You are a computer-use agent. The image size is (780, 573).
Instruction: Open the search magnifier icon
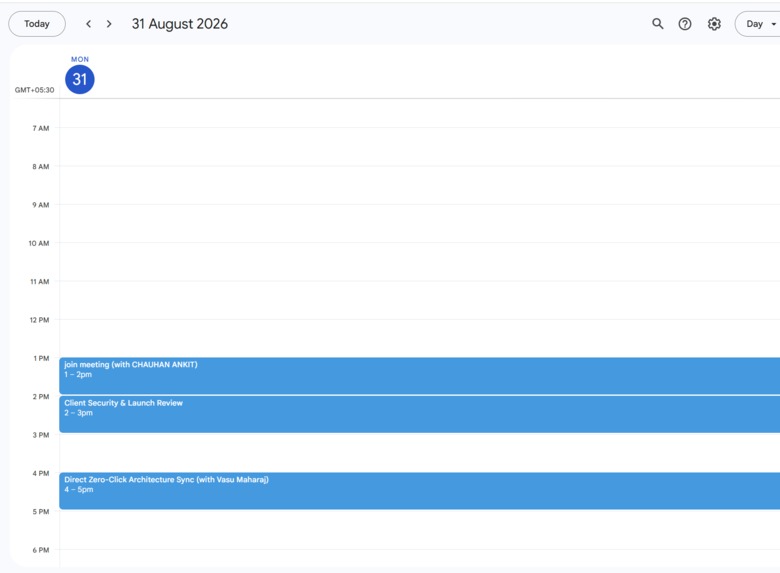tap(658, 24)
